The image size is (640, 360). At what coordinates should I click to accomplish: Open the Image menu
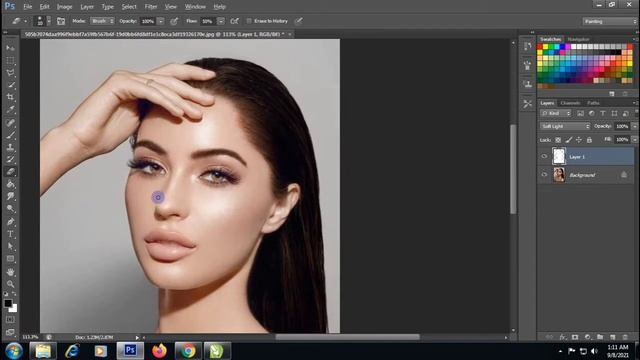click(64, 7)
